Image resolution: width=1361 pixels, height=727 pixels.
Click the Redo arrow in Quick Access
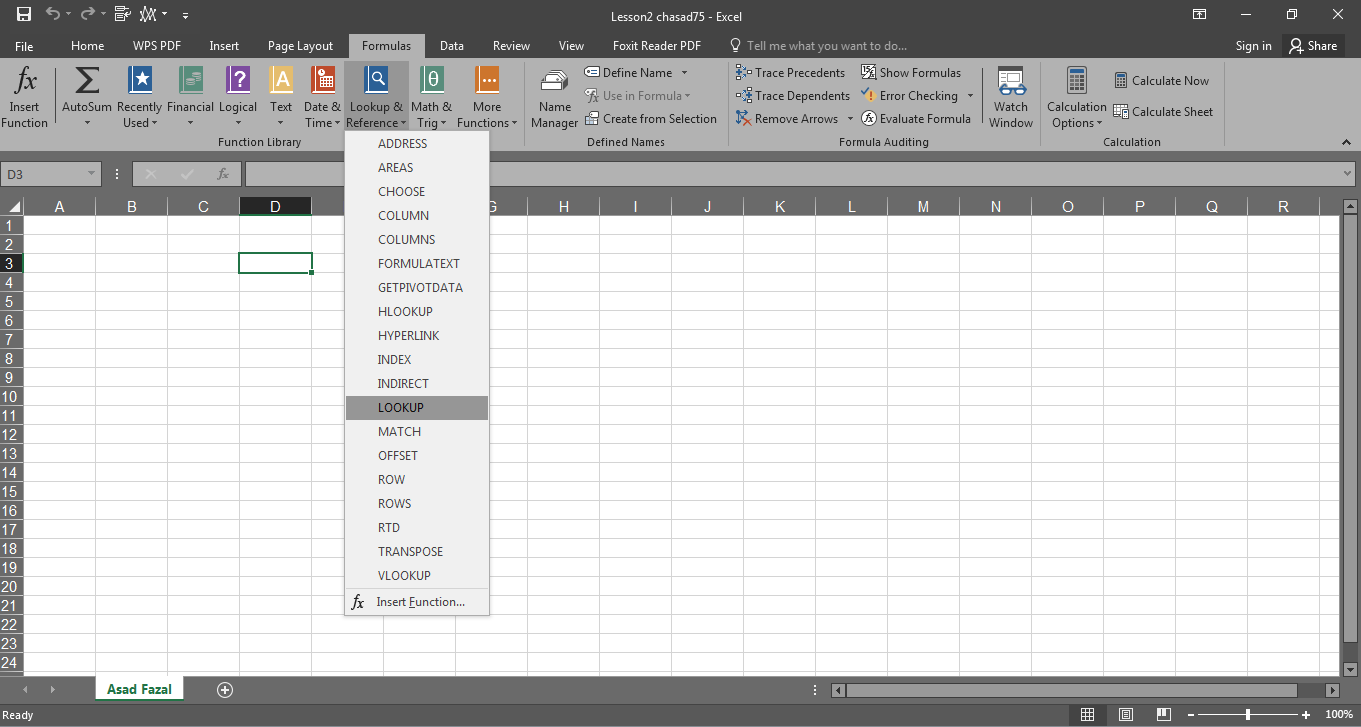pyautogui.click(x=90, y=15)
